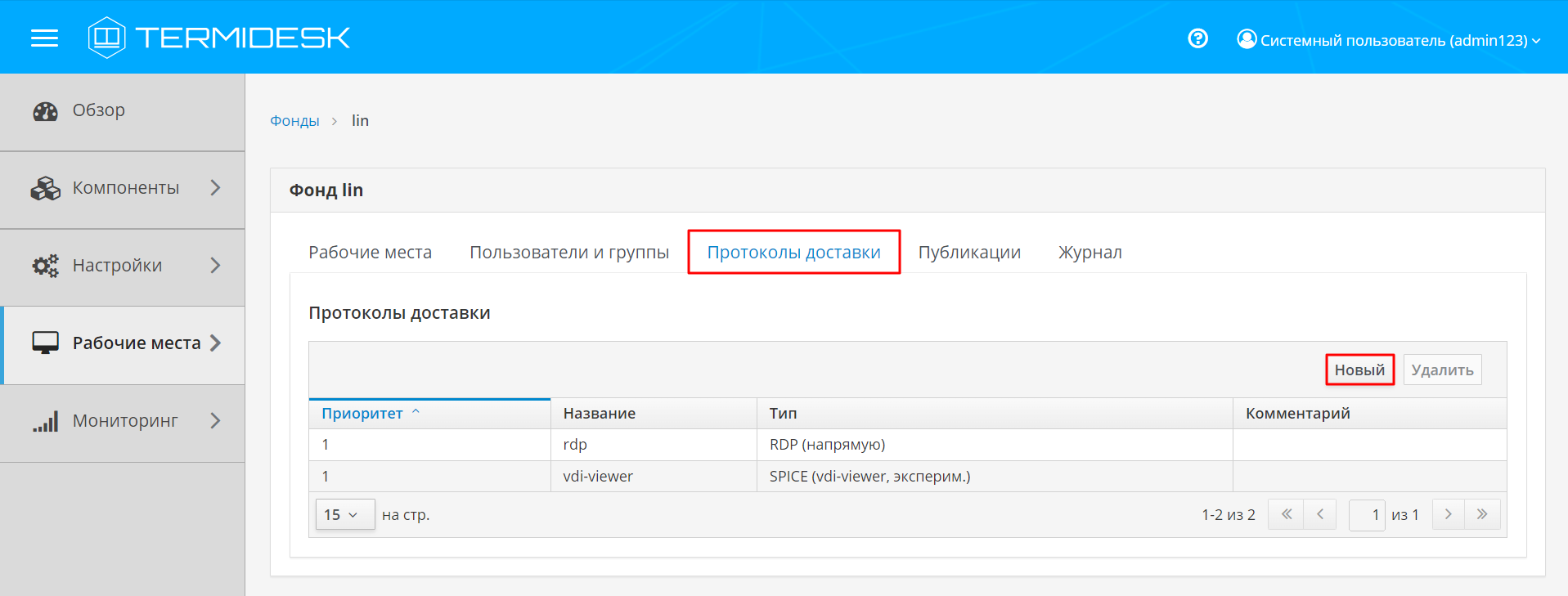Click the Мониторинг signal bars icon
The width and height of the screenshot is (1568, 596).
pyautogui.click(x=45, y=422)
